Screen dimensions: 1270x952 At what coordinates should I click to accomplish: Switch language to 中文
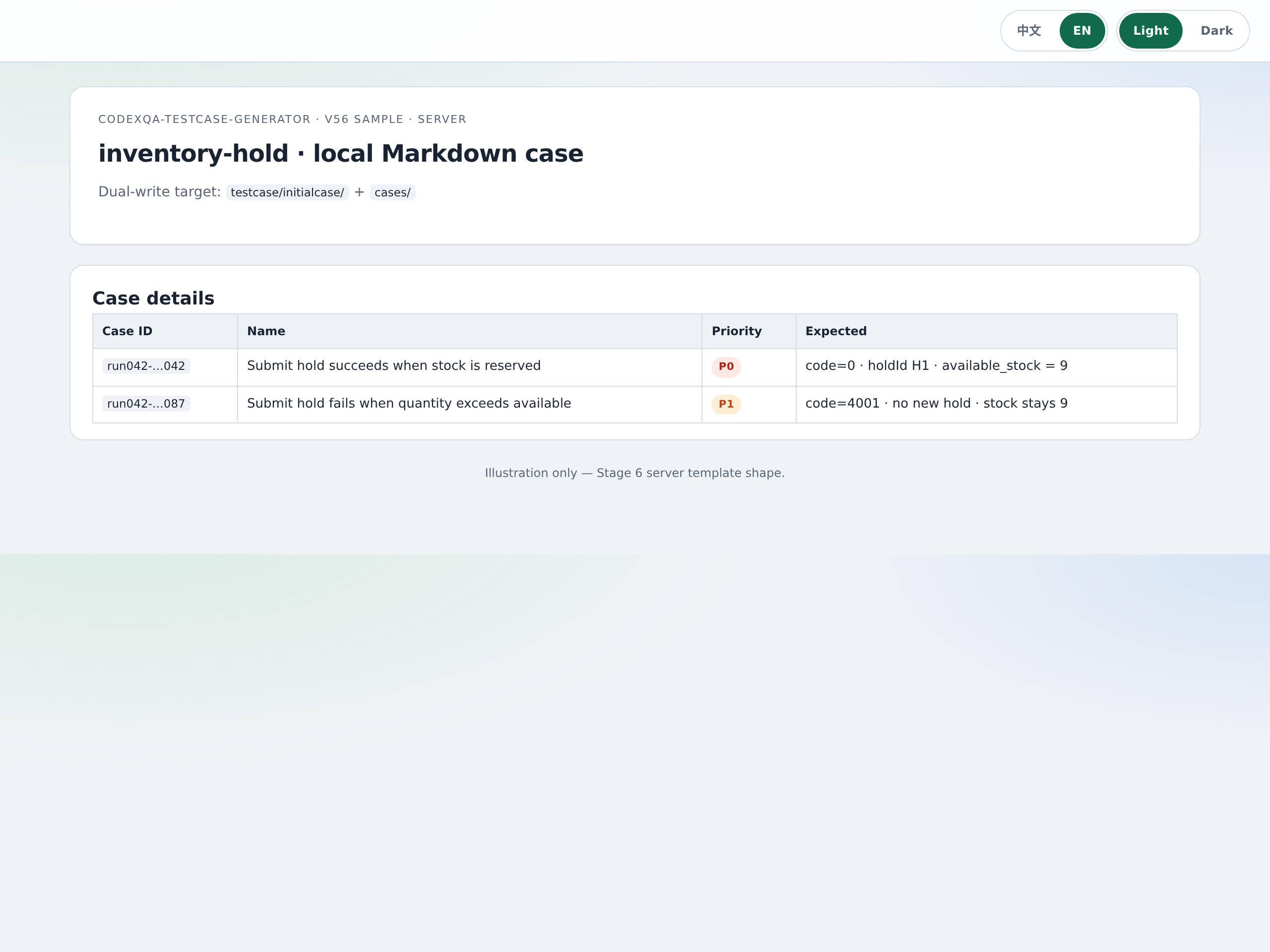1029,30
